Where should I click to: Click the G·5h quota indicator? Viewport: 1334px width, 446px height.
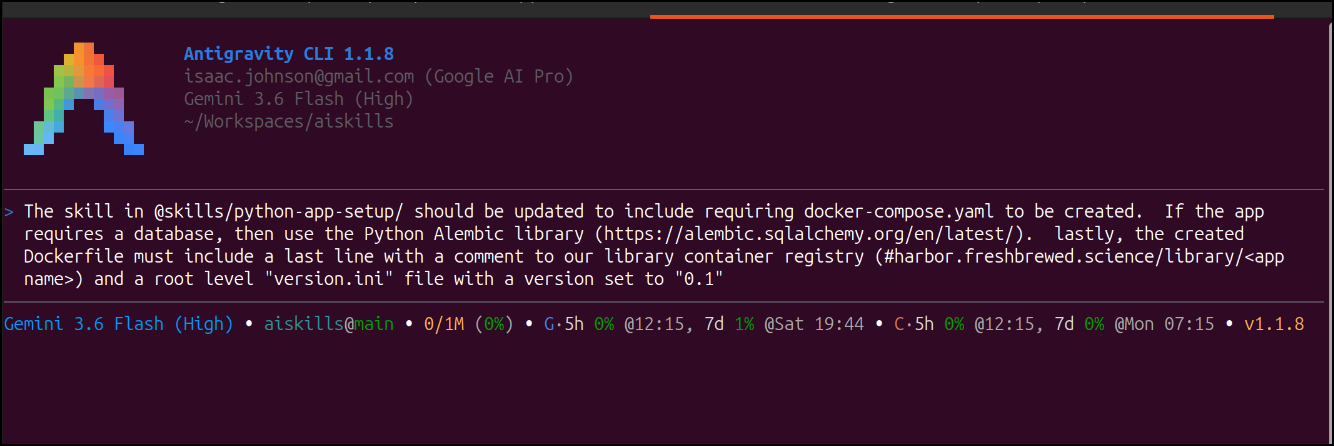[564, 325]
